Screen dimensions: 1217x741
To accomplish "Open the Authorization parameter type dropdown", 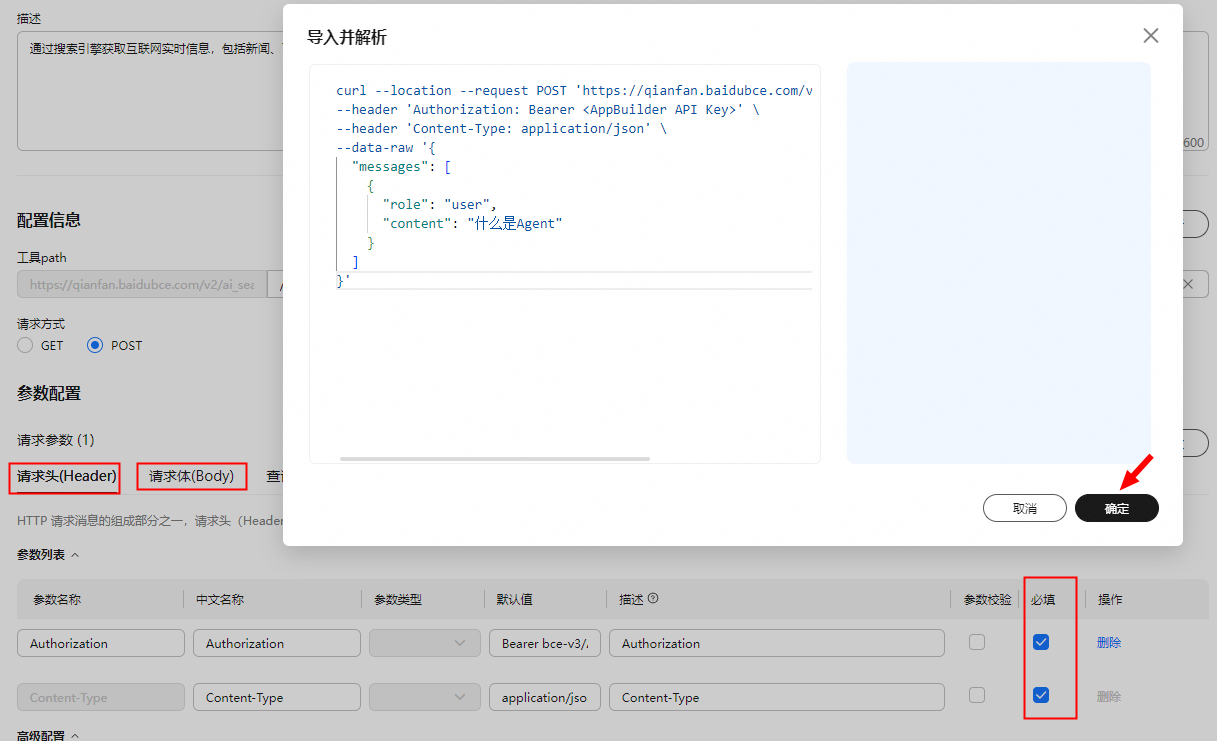I will (425, 643).
